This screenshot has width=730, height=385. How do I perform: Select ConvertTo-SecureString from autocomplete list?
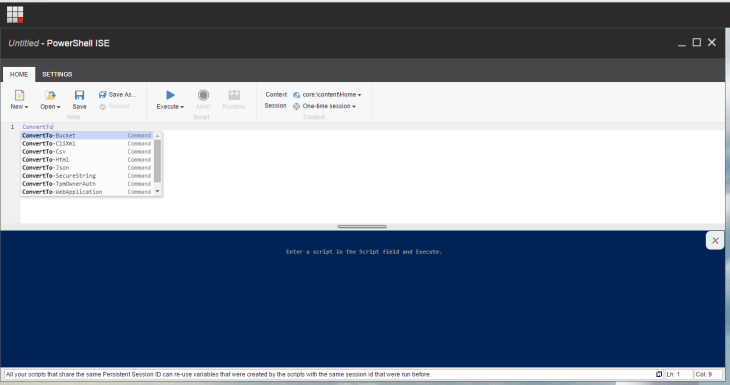tap(87, 176)
